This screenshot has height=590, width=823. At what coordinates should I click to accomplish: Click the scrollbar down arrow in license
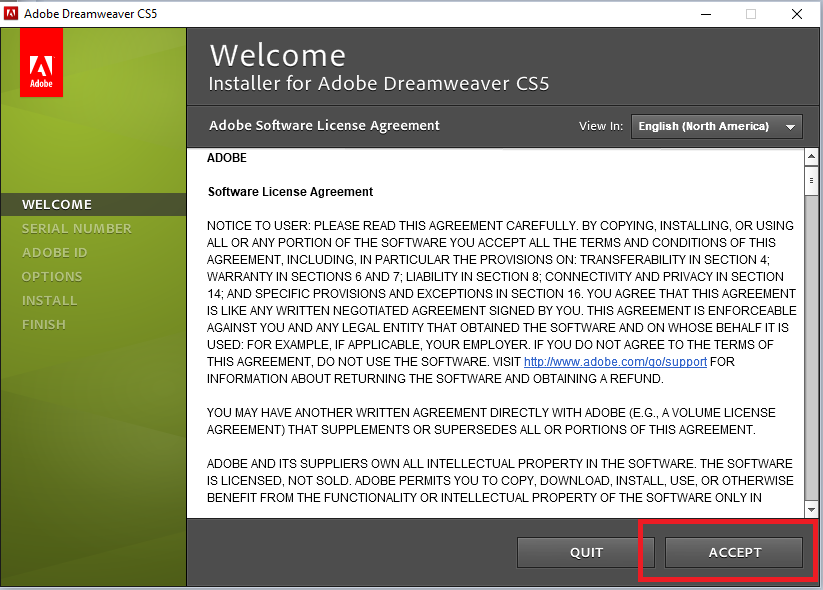point(812,510)
